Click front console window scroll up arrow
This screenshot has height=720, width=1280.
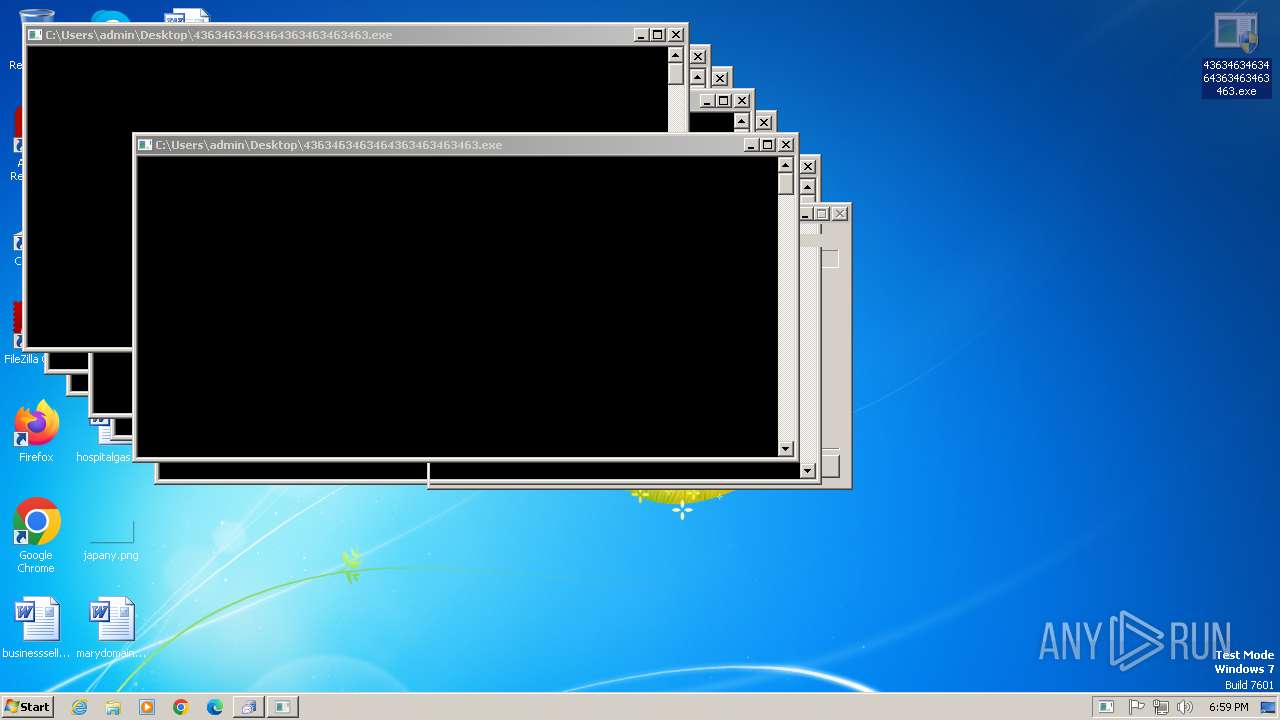click(x=785, y=165)
